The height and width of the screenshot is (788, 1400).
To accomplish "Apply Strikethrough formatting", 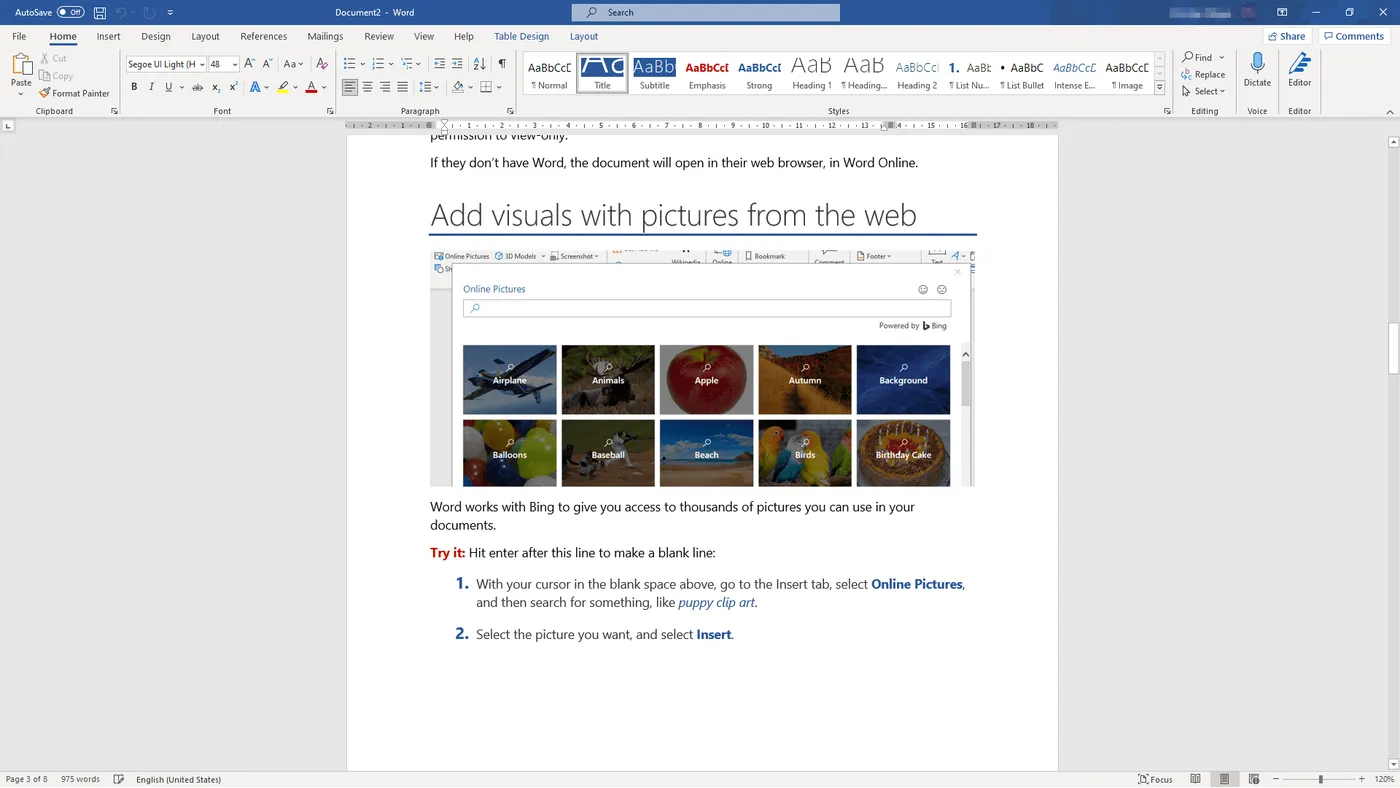I will (x=196, y=87).
